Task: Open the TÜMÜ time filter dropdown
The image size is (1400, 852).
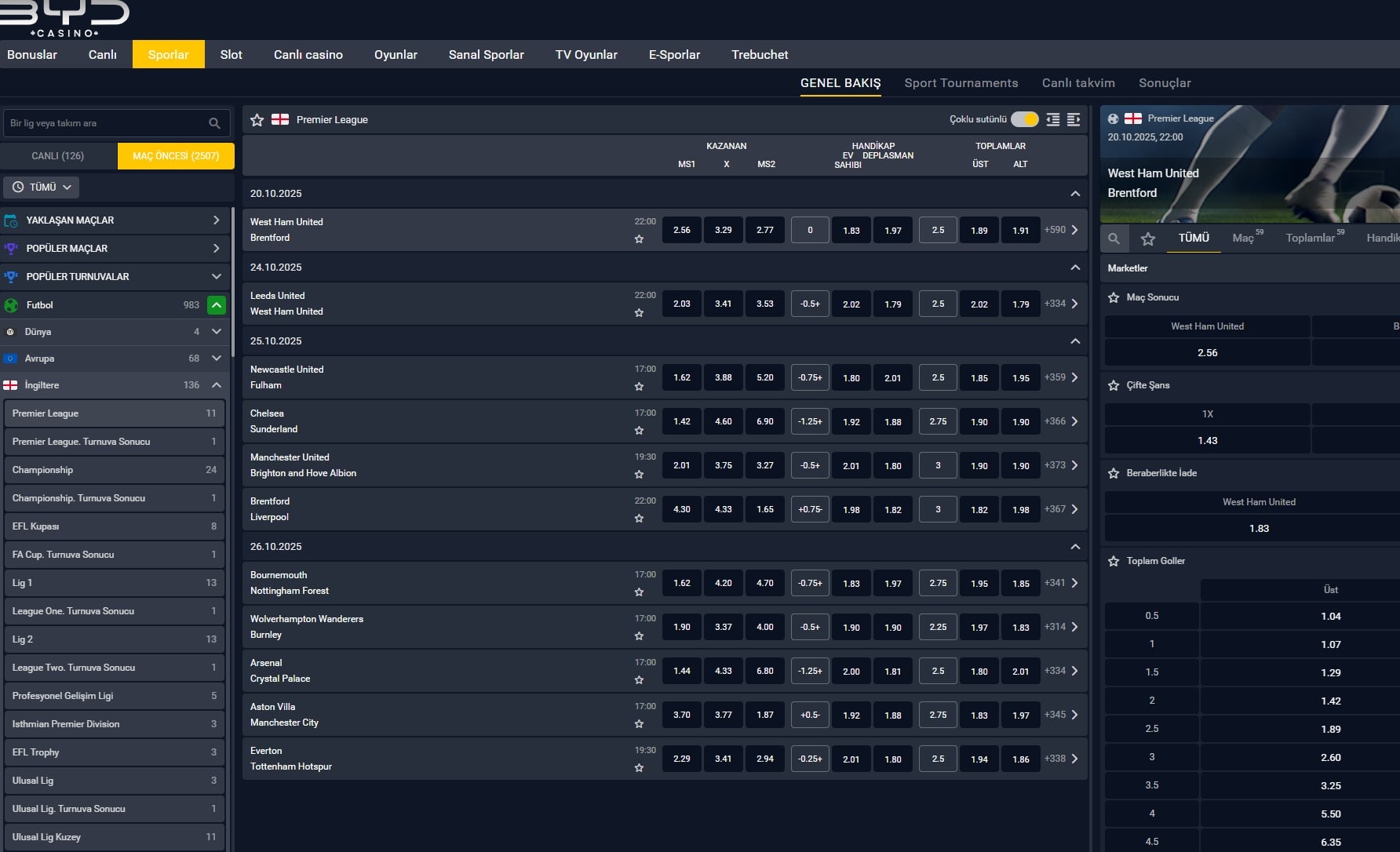Action: point(42,188)
